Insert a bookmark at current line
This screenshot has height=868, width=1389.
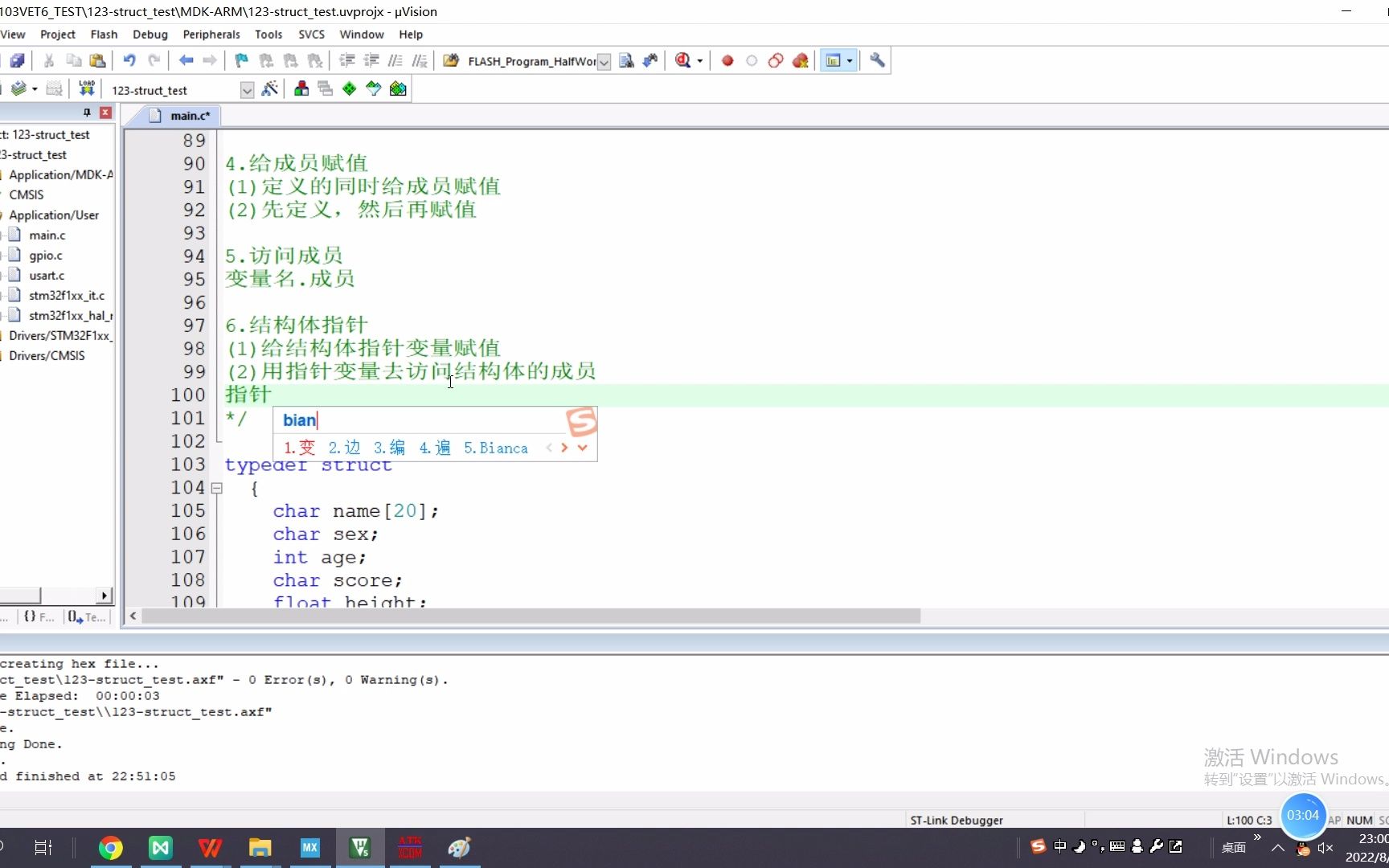[x=240, y=60]
